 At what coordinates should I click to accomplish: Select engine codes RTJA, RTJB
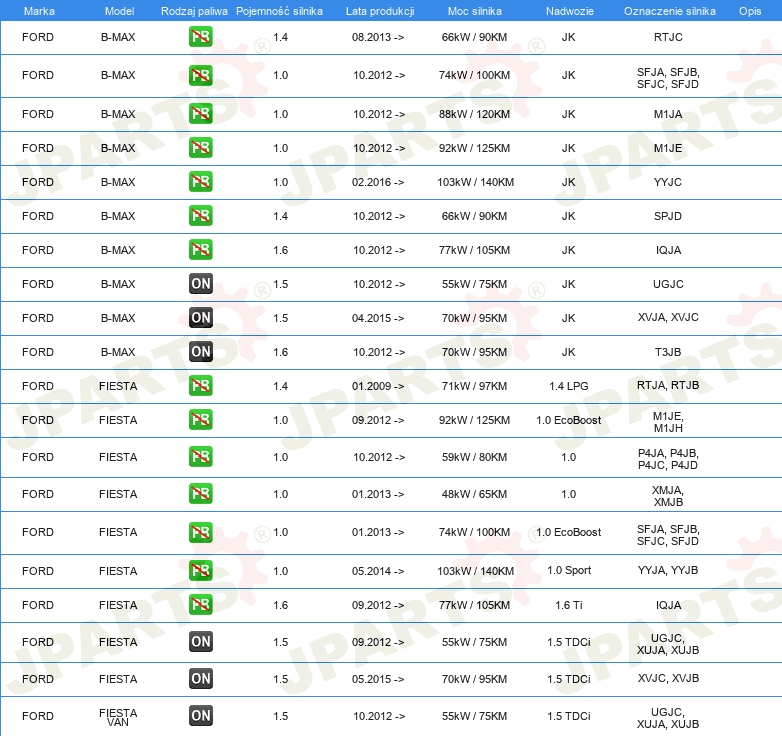click(668, 385)
